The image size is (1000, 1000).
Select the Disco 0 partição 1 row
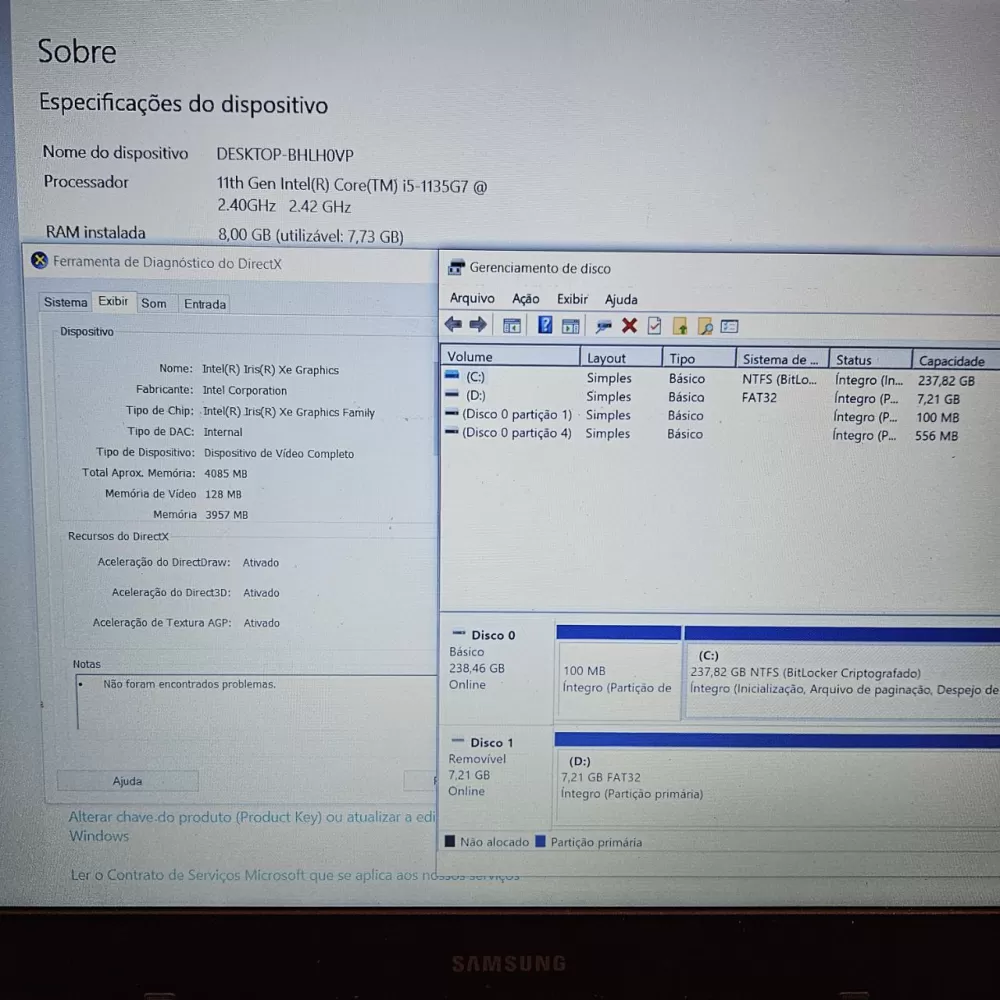coord(721,415)
